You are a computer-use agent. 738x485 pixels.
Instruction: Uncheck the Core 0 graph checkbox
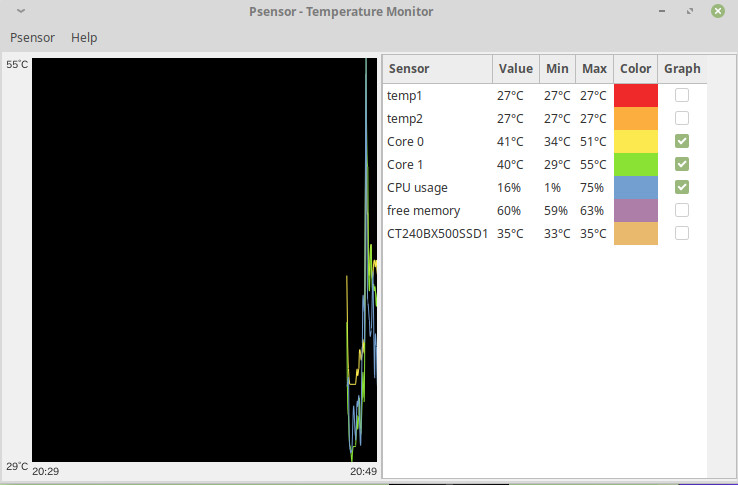(682, 141)
